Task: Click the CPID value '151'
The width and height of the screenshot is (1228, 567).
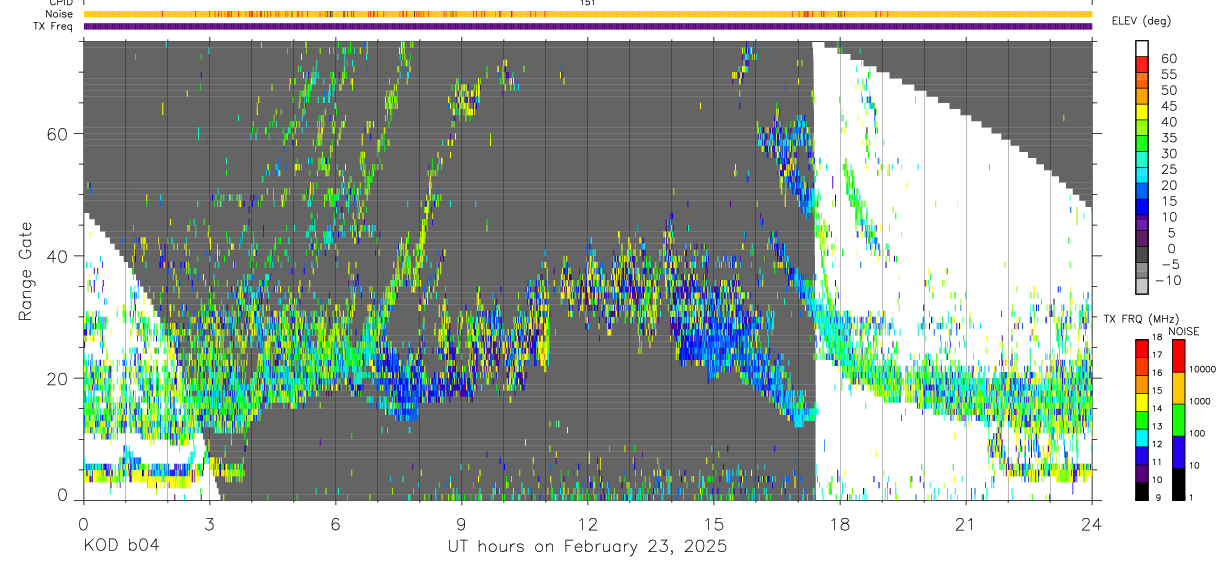Action: pyautogui.click(x=587, y=3)
